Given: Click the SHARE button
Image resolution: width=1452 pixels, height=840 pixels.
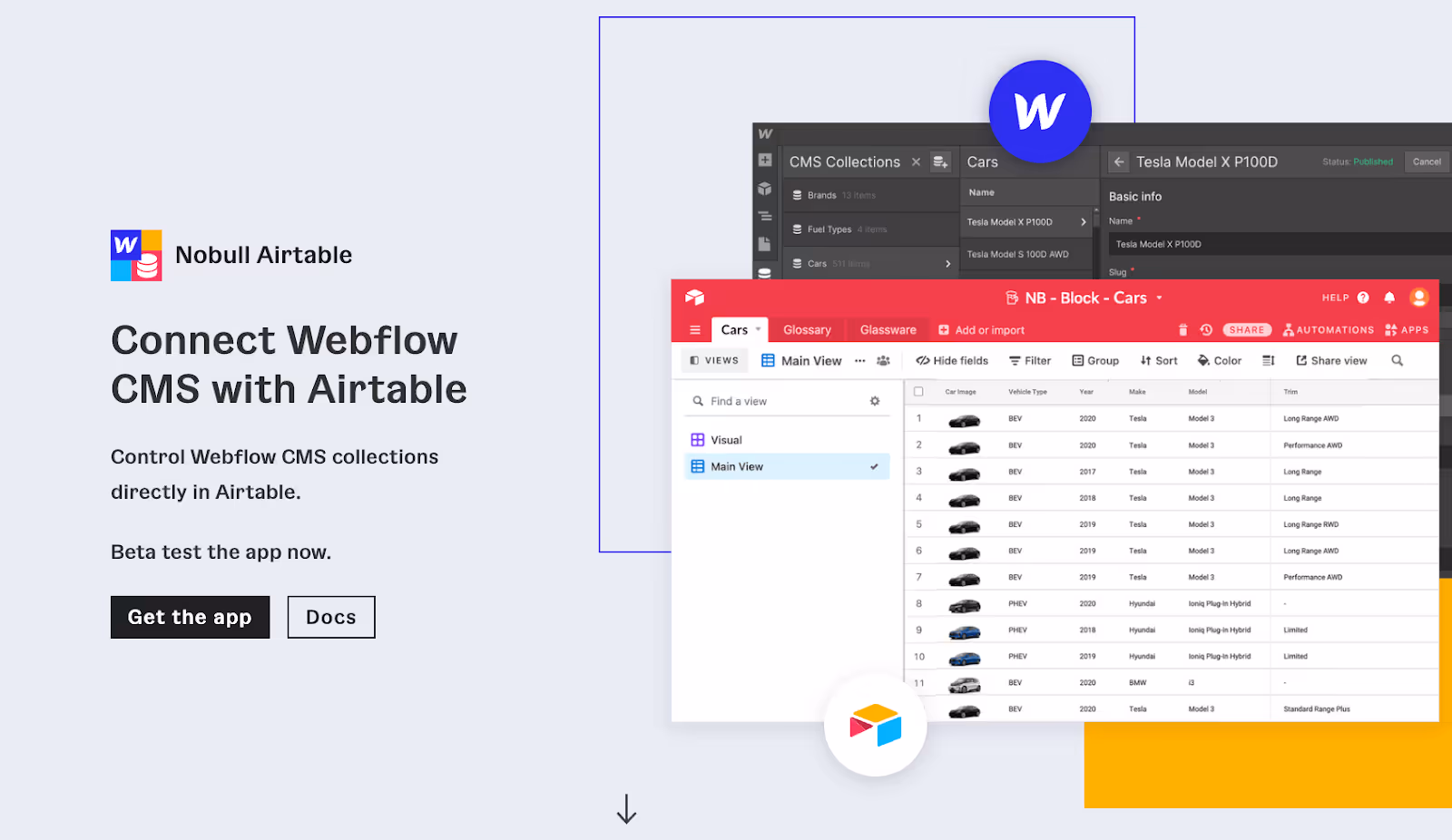Looking at the screenshot, I should tap(1247, 330).
